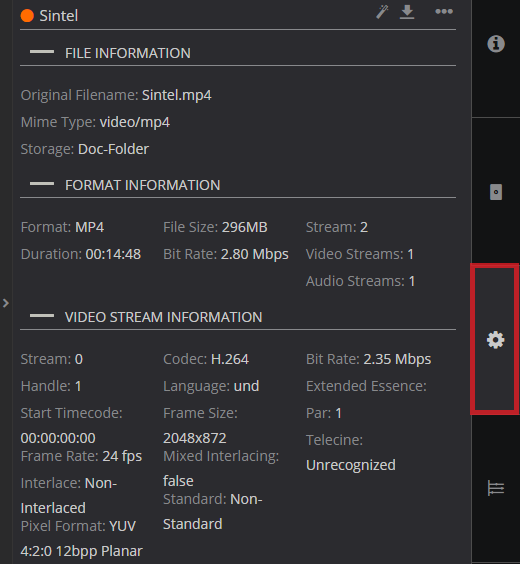The height and width of the screenshot is (564, 520).
Task: Open the file document icon sidebar tab
Action: (x=496, y=192)
